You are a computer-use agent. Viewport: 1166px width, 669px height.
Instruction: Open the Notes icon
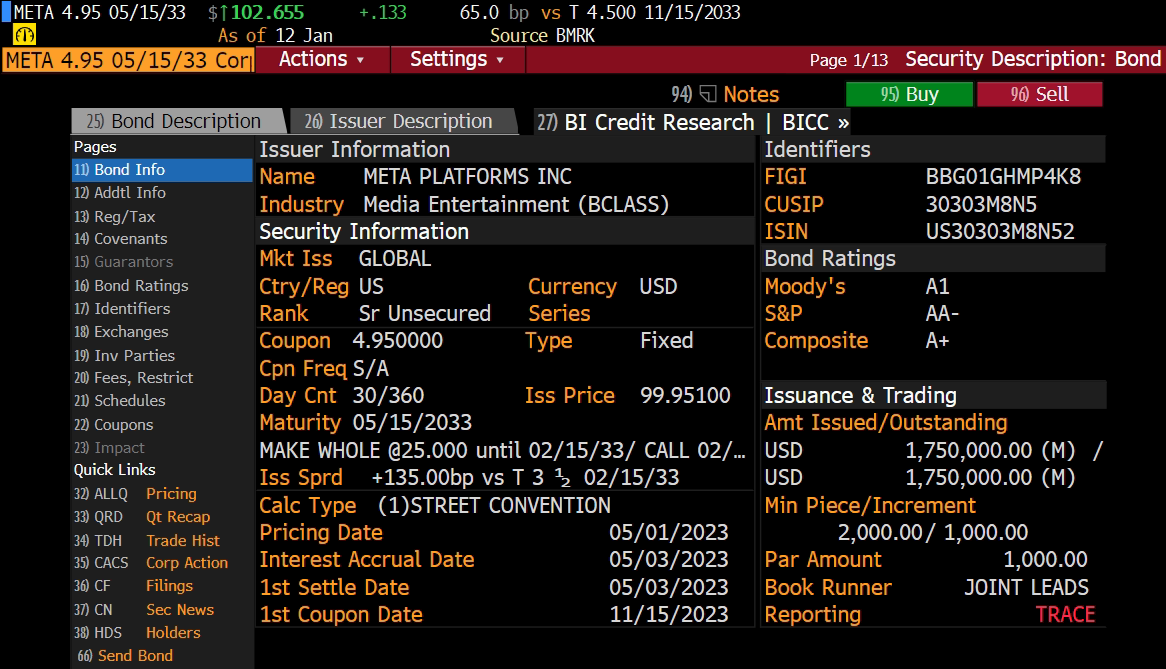click(708, 94)
